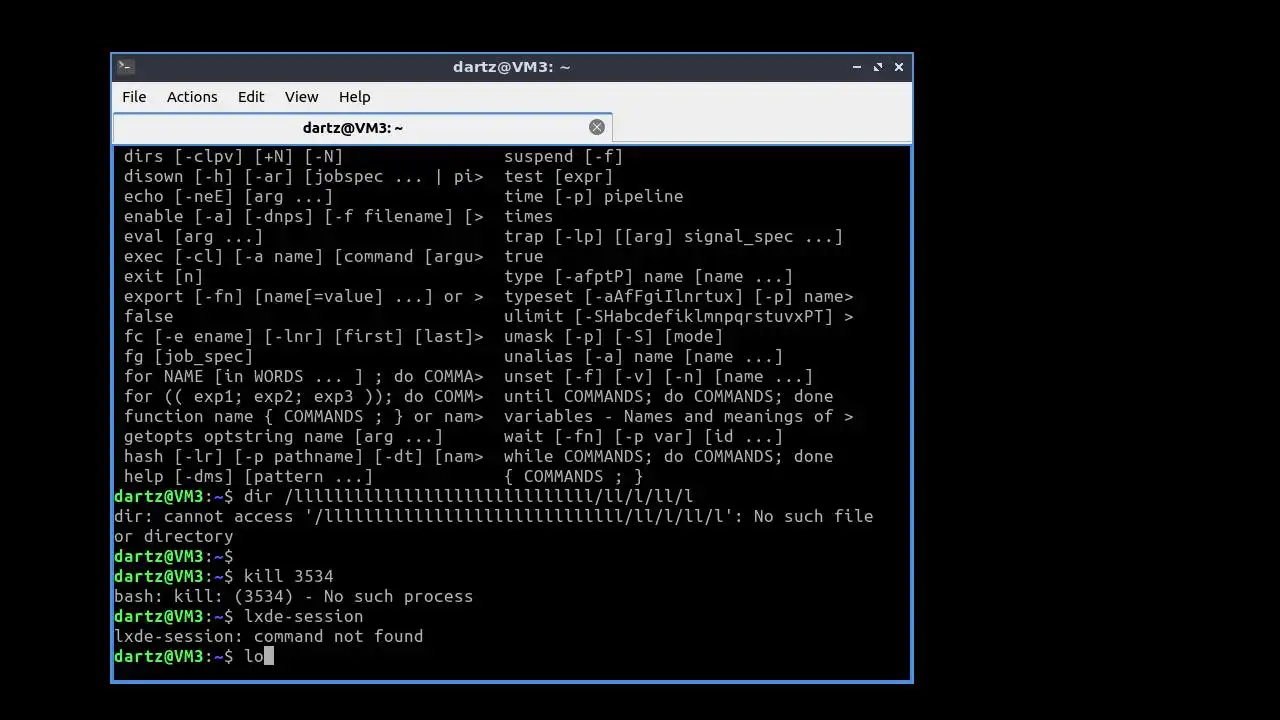Click 'trap [-lp] [[arg] signal_spec ...]' entry

(x=674, y=236)
